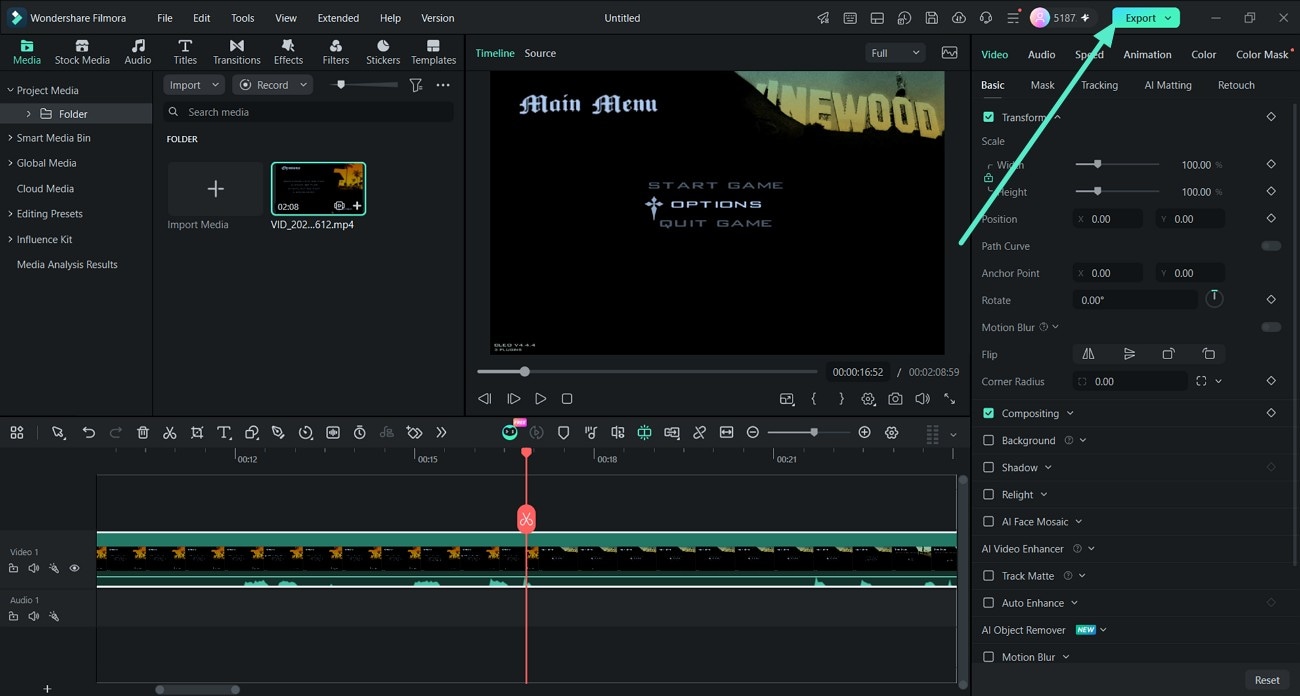Open the Record dropdown
Image resolution: width=1300 pixels, height=696 pixels.
click(273, 85)
